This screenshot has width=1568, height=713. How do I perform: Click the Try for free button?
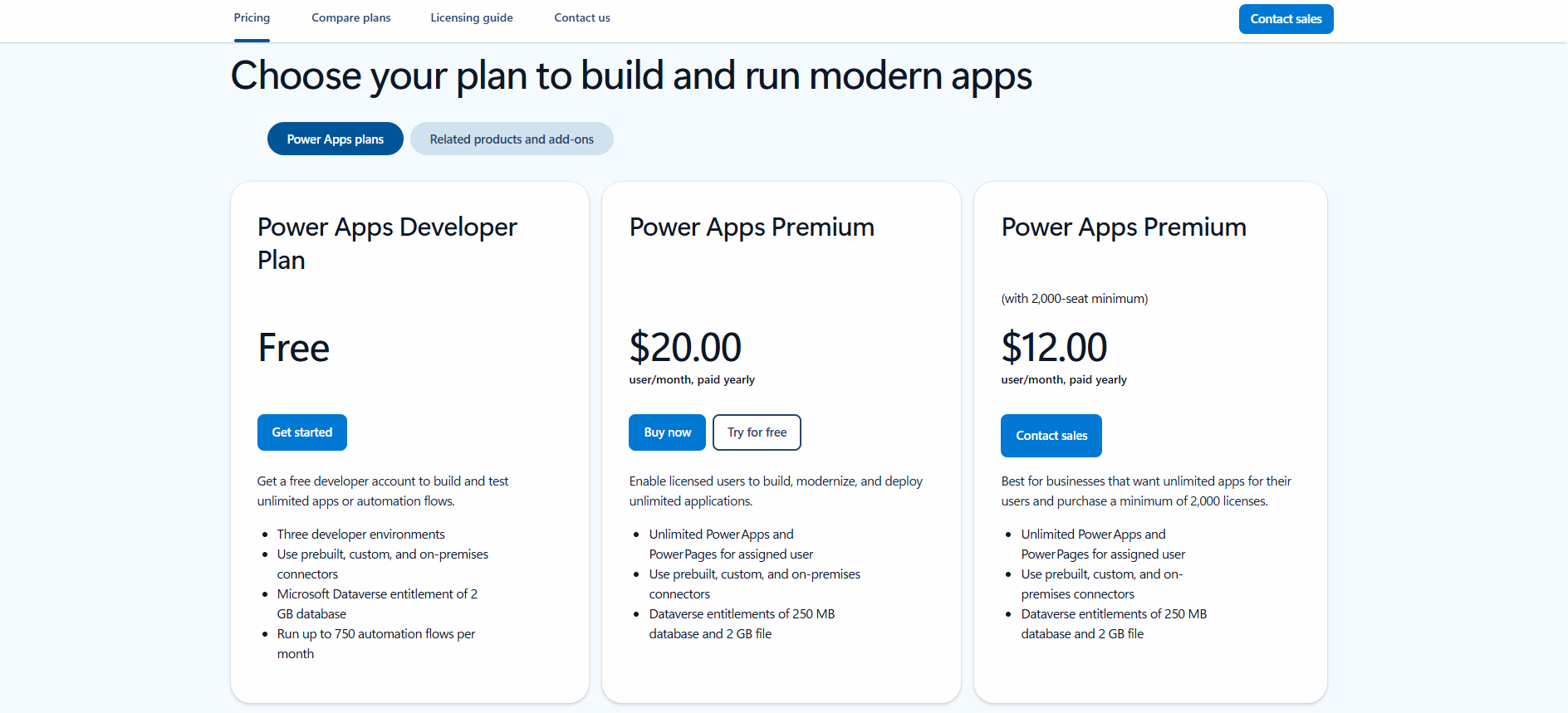(x=757, y=432)
